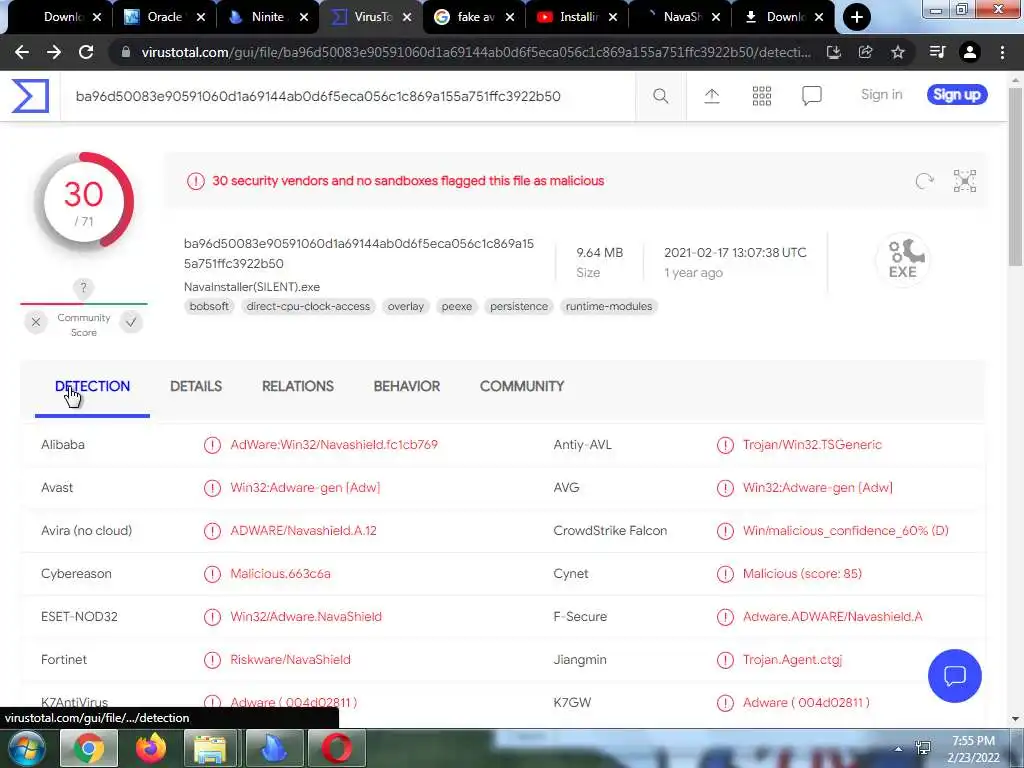
Task: Show hidden tray icons arrow
Action: pyautogui.click(x=898, y=749)
